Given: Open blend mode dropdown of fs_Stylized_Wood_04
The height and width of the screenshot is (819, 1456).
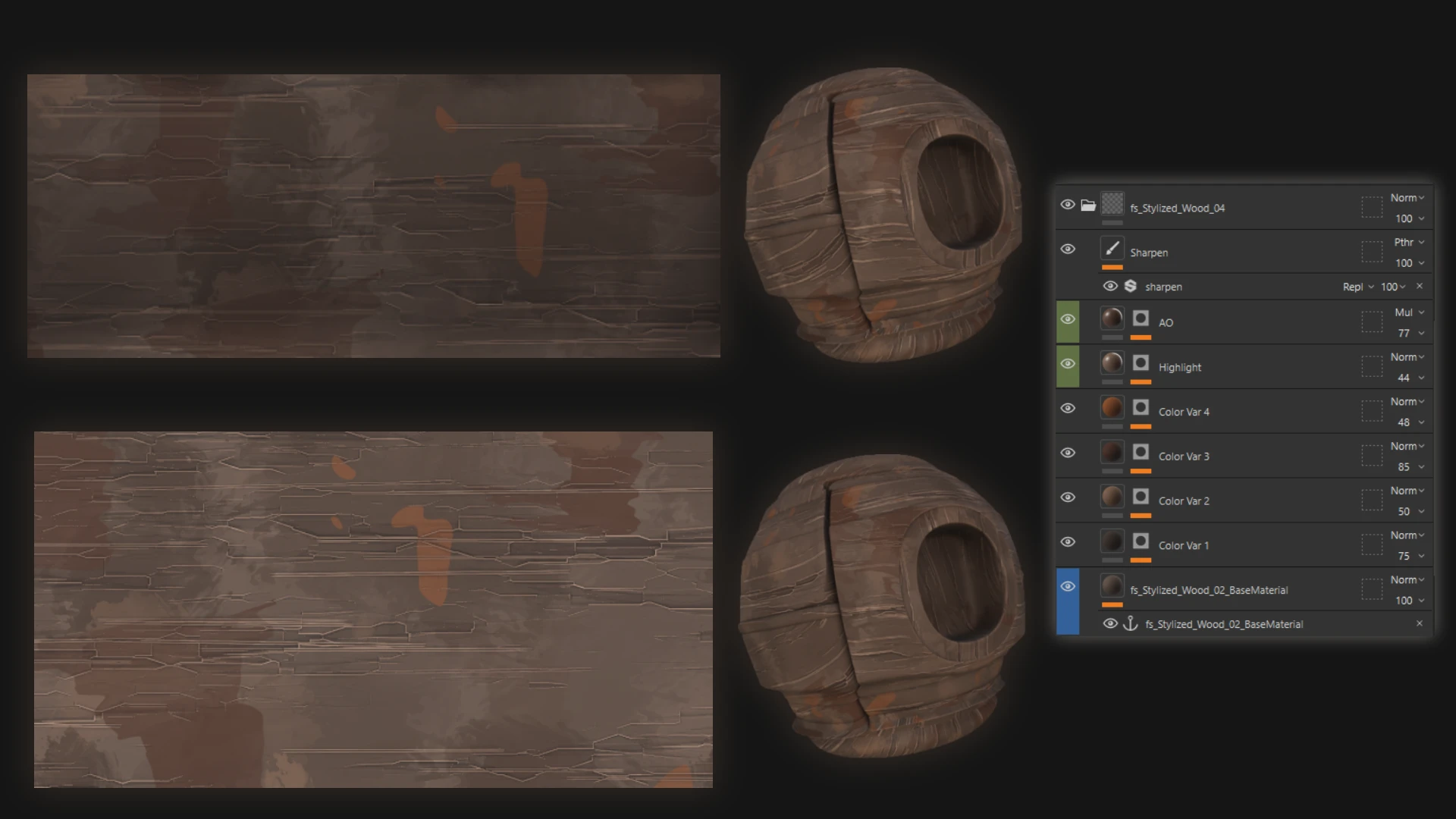Looking at the screenshot, I should (x=1407, y=198).
